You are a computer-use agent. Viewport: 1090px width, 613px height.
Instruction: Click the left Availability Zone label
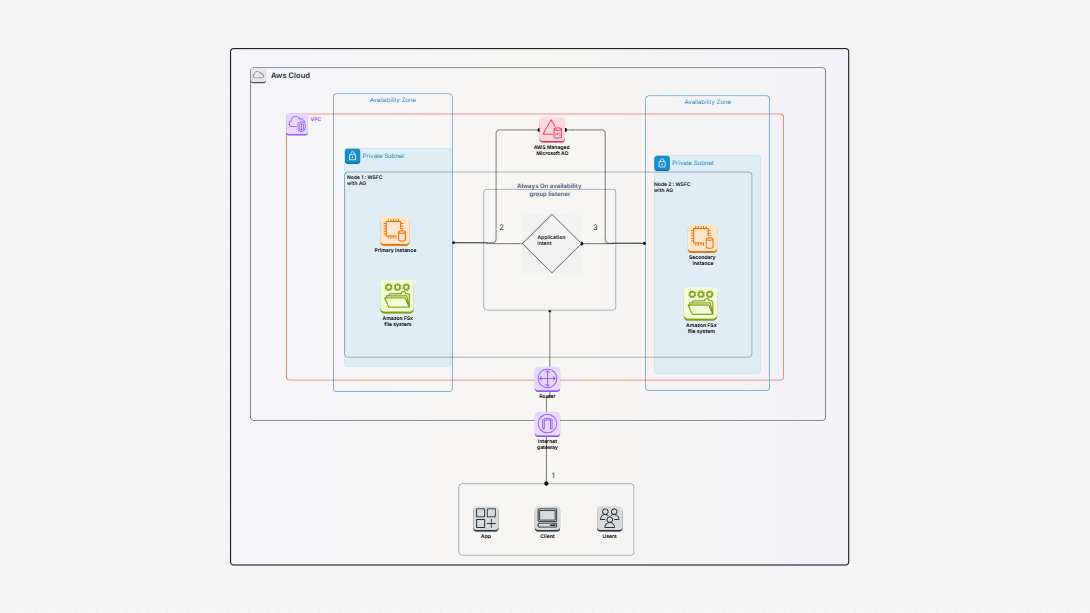(393, 100)
